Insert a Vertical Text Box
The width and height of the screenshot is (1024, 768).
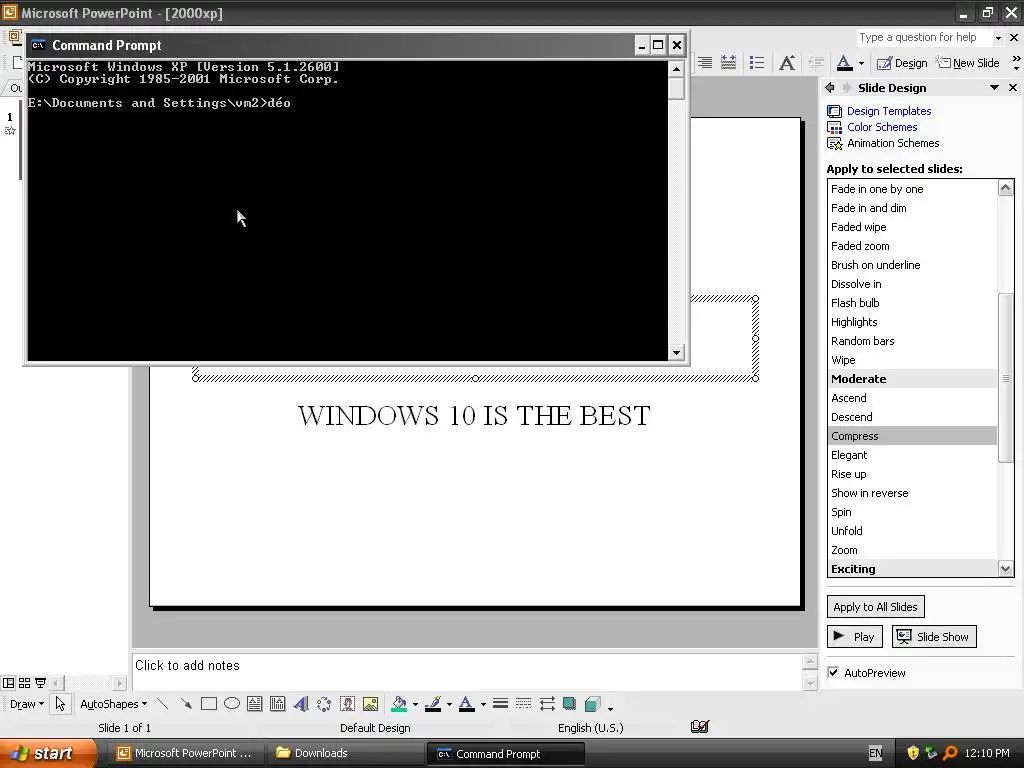click(x=278, y=704)
